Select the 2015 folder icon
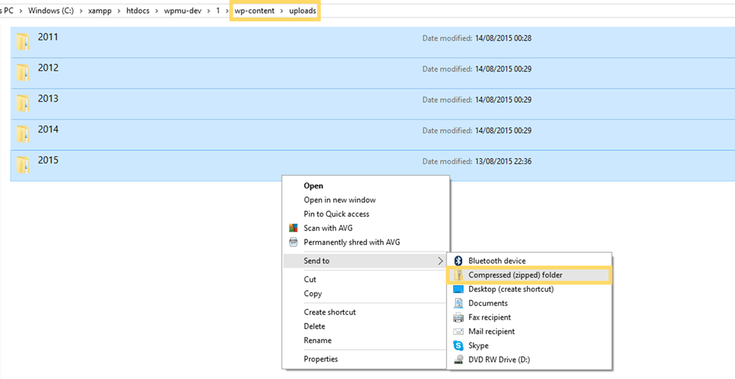 pos(23,165)
